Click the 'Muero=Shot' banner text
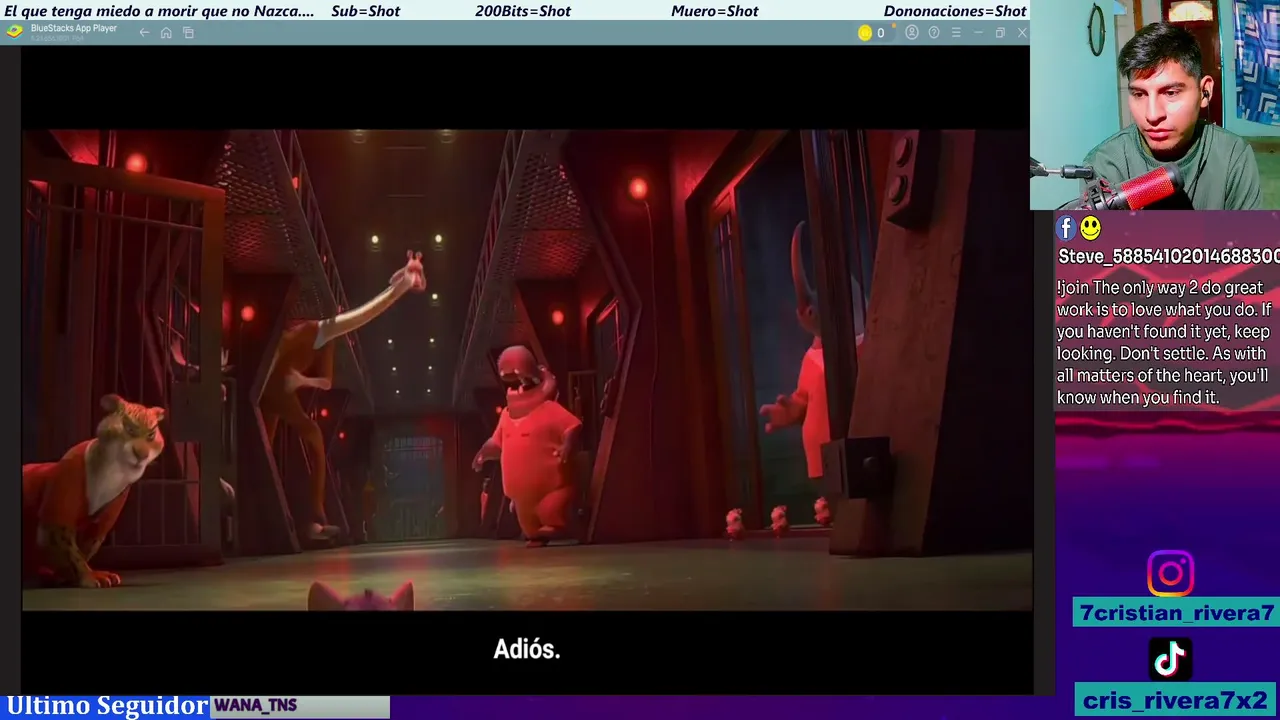Image resolution: width=1280 pixels, height=720 pixels. point(715,11)
